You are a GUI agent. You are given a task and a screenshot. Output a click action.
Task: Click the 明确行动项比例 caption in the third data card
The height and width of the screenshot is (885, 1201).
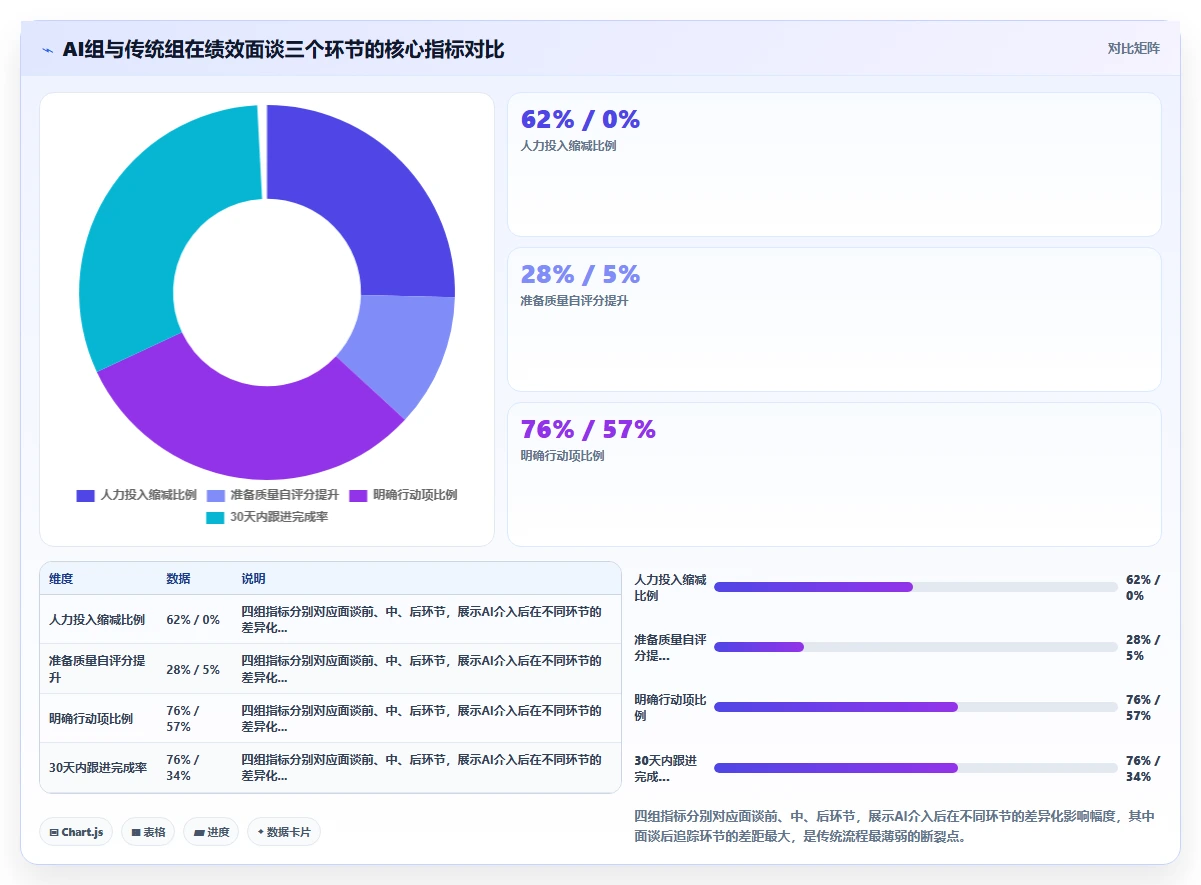(x=562, y=456)
